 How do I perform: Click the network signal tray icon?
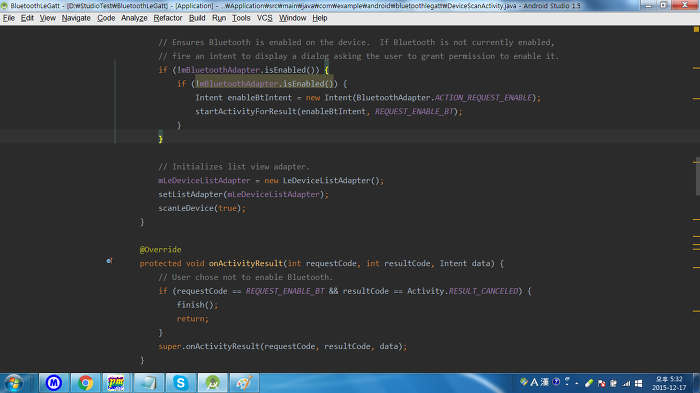(x=626, y=384)
